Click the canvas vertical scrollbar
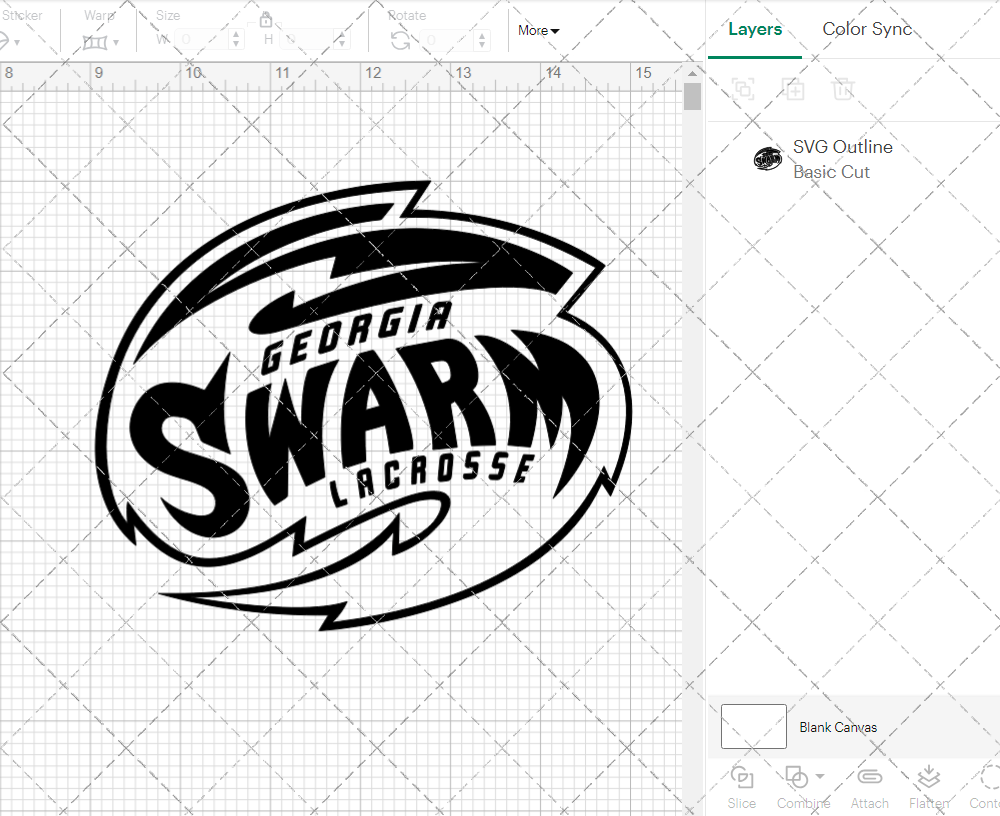 pyautogui.click(x=691, y=95)
